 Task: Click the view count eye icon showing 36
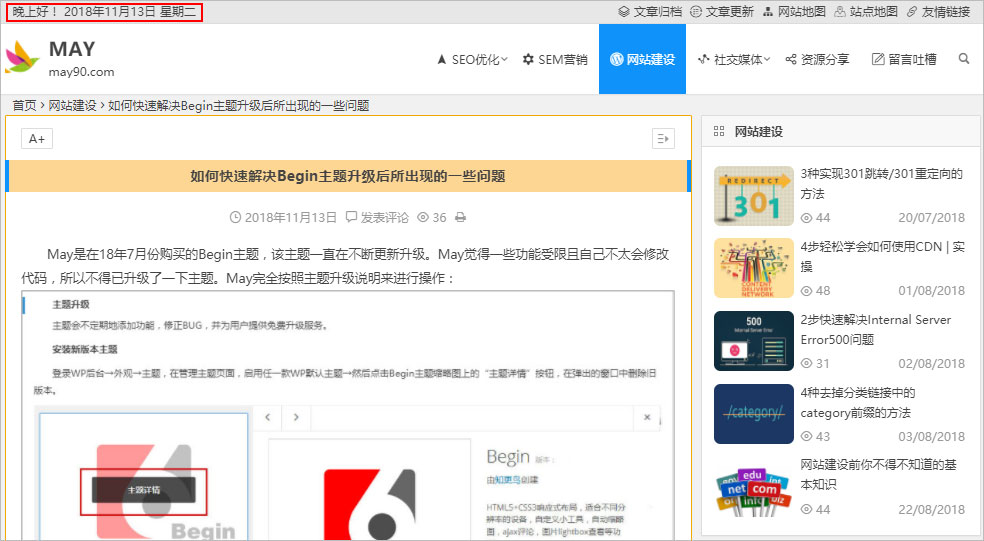(424, 218)
